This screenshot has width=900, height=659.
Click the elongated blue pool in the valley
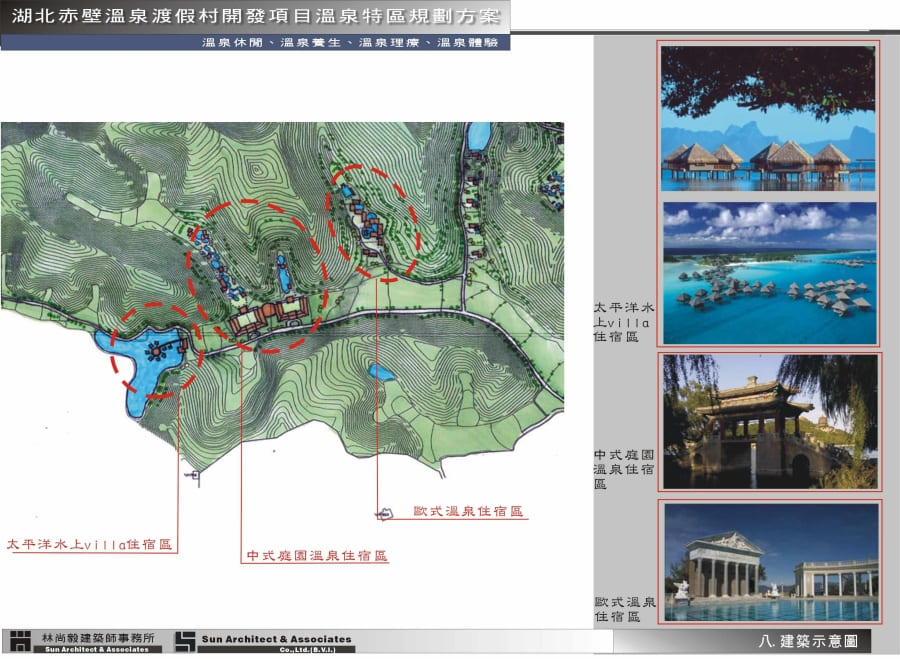[284, 274]
